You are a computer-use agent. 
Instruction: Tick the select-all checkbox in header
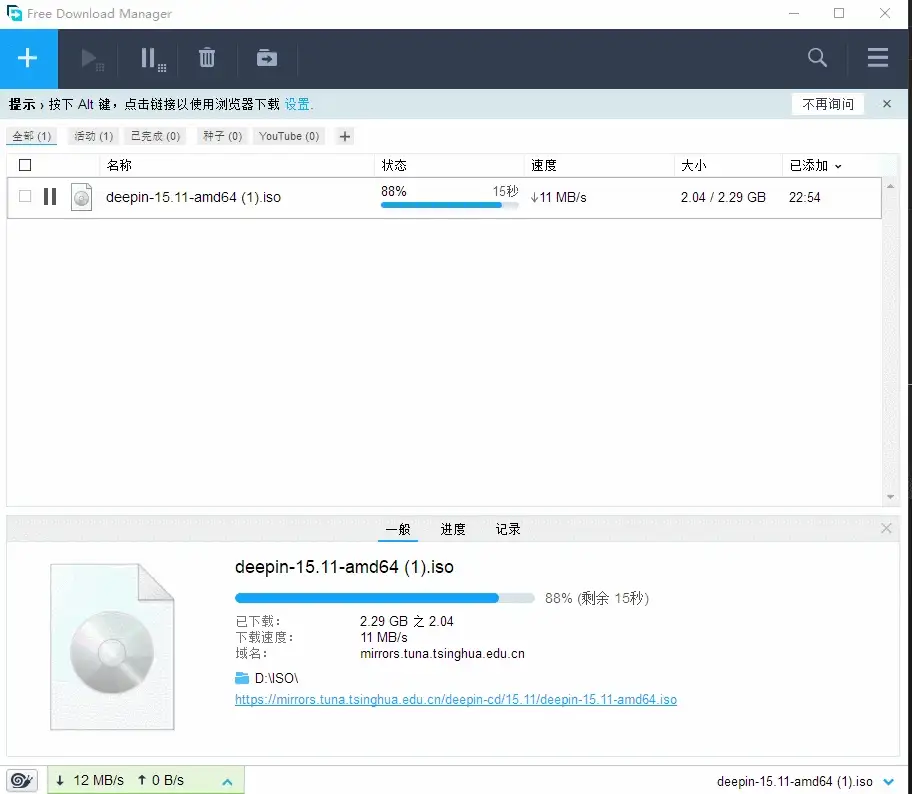pyautogui.click(x=25, y=165)
